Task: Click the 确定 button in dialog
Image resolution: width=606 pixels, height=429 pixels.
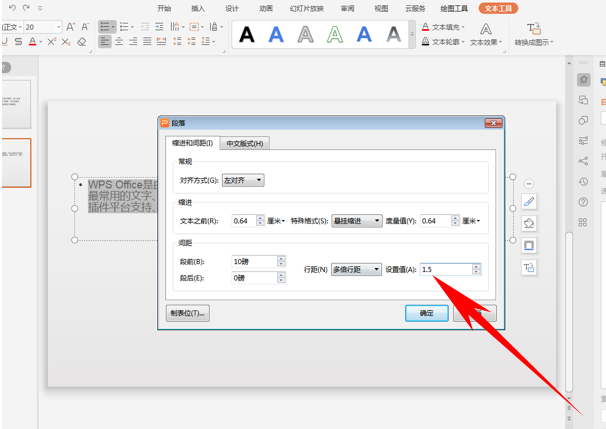Action: [426, 313]
